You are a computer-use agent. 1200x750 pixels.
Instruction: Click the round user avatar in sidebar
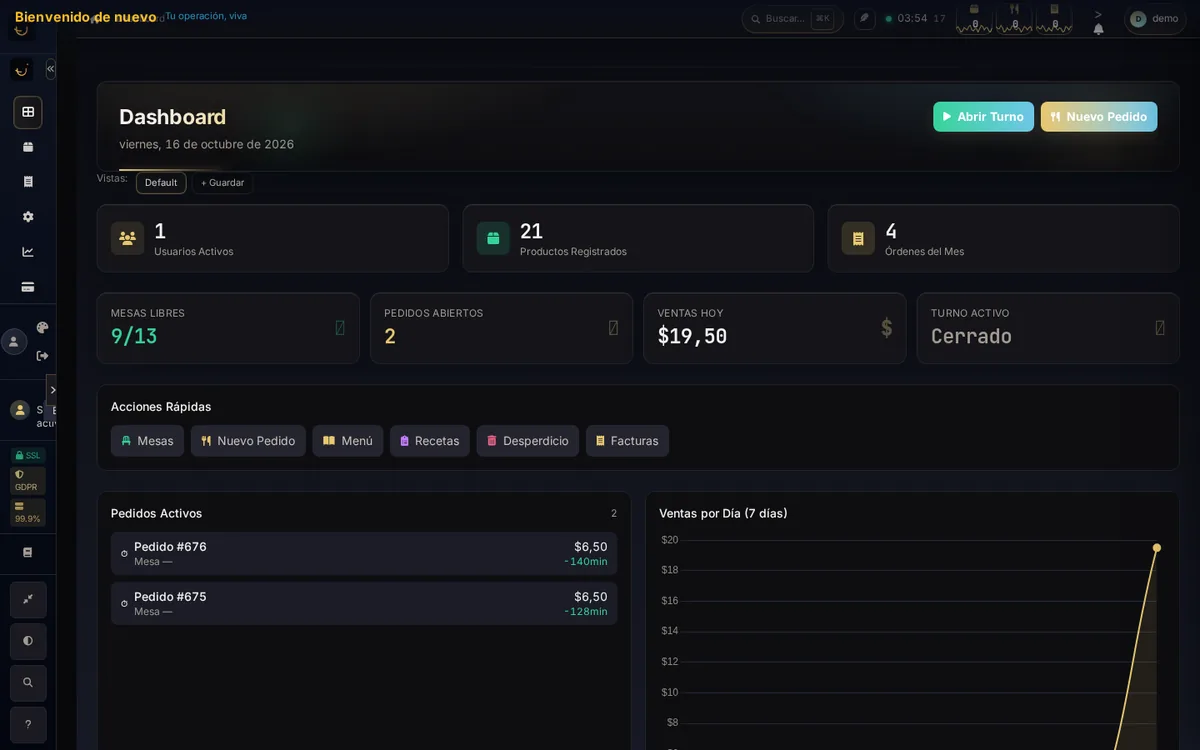[x=14, y=342]
